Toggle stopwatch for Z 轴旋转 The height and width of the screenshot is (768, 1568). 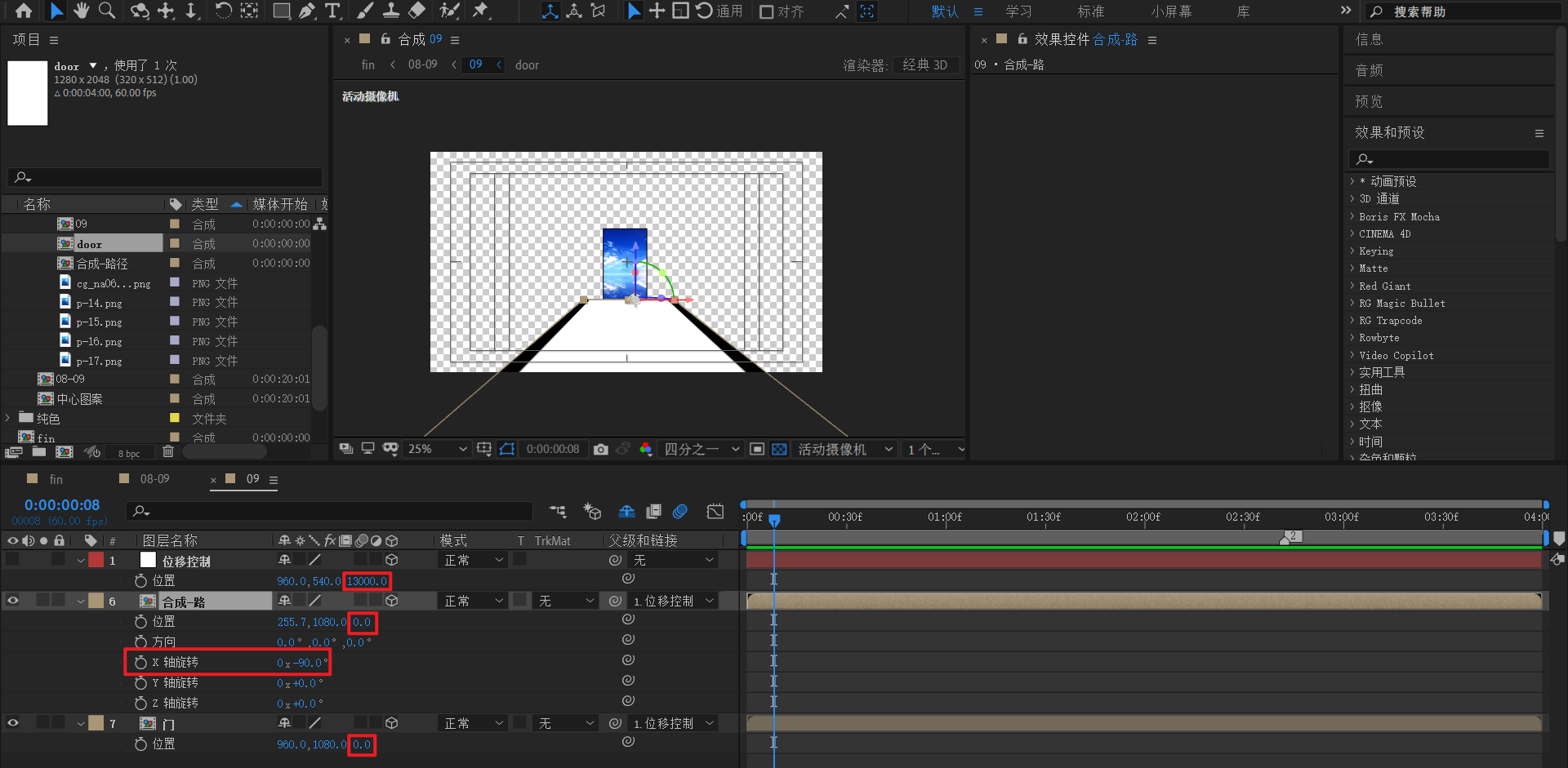[140, 703]
